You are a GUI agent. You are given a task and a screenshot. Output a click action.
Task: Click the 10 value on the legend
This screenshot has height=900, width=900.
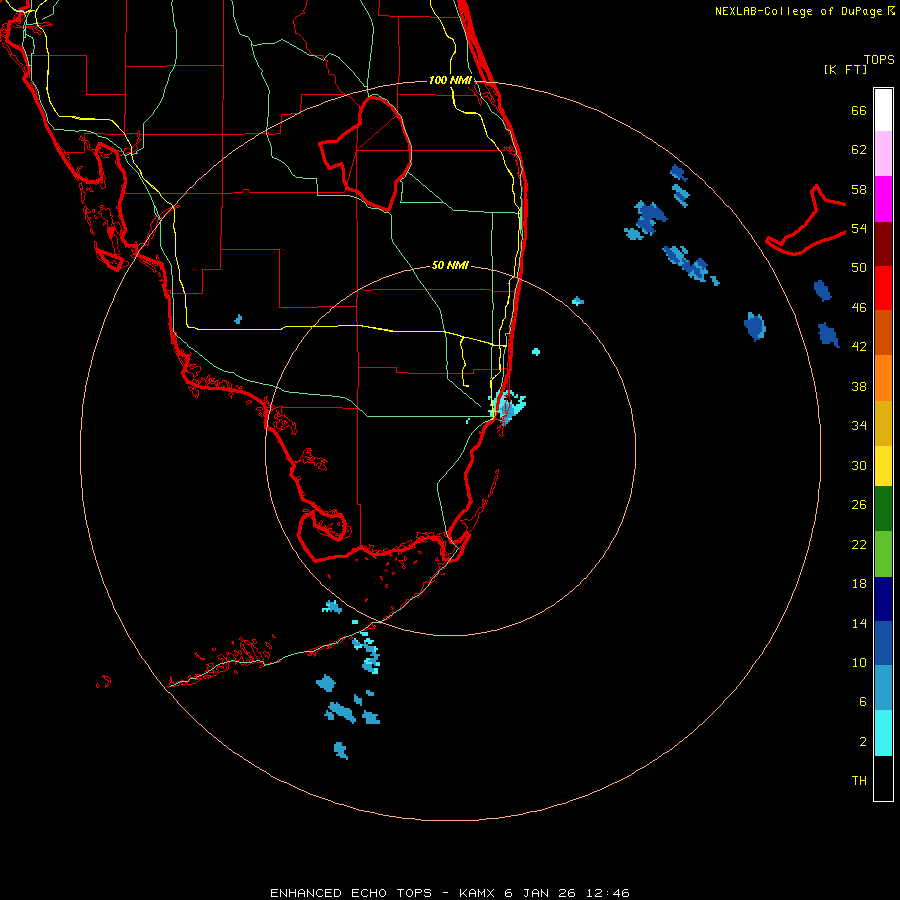[859, 662]
